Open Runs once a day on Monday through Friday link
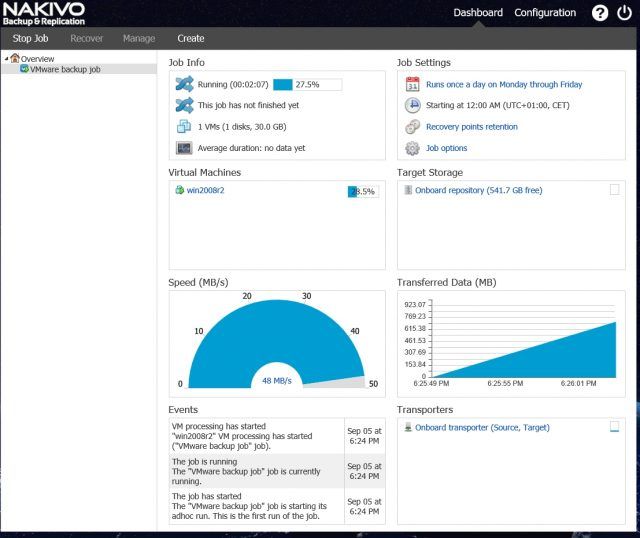 [504, 84]
